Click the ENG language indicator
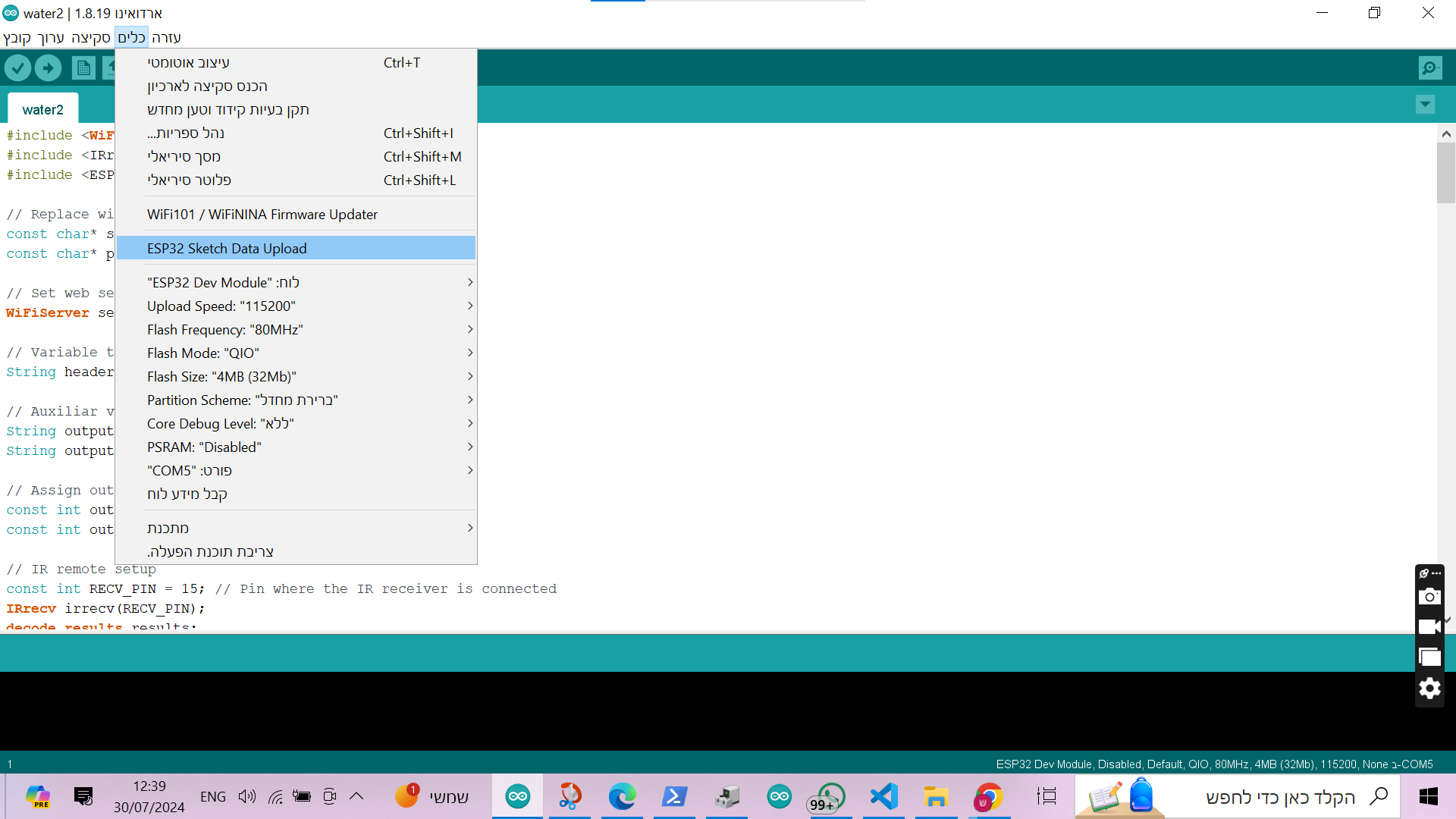 (x=213, y=796)
